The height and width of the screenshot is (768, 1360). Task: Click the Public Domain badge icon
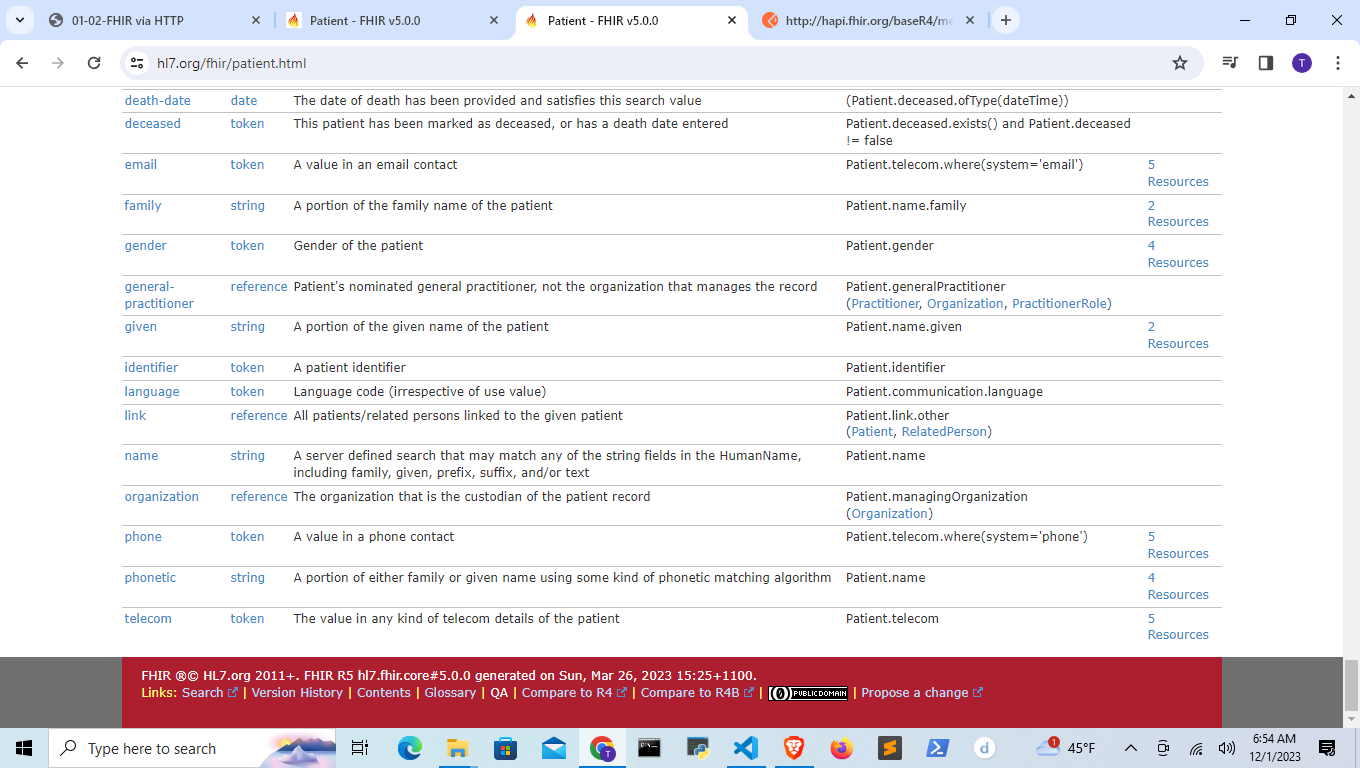click(808, 693)
